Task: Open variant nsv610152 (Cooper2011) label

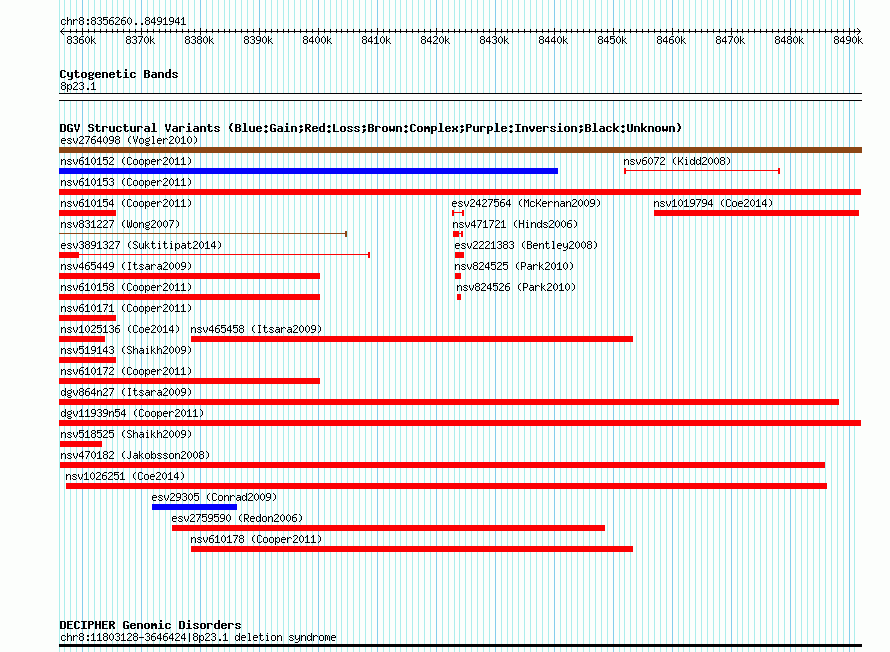Action: tap(126, 161)
